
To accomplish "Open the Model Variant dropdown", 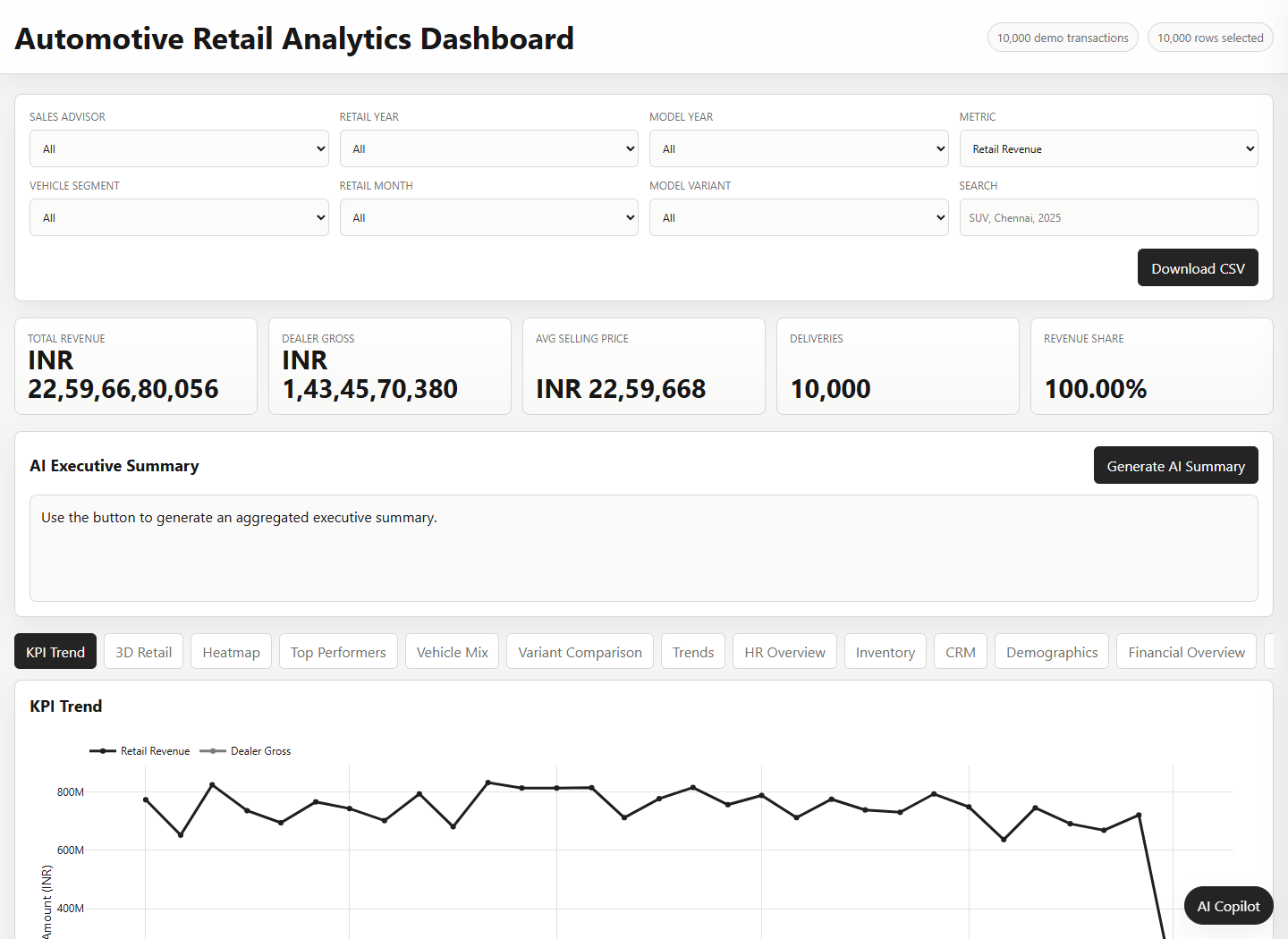I will coord(799,217).
